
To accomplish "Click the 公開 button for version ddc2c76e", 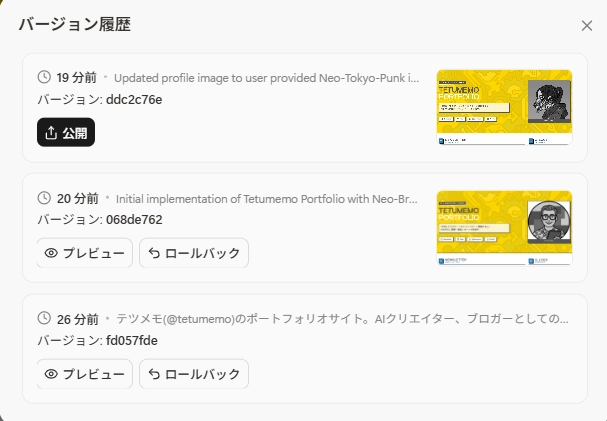I will (x=66, y=132).
